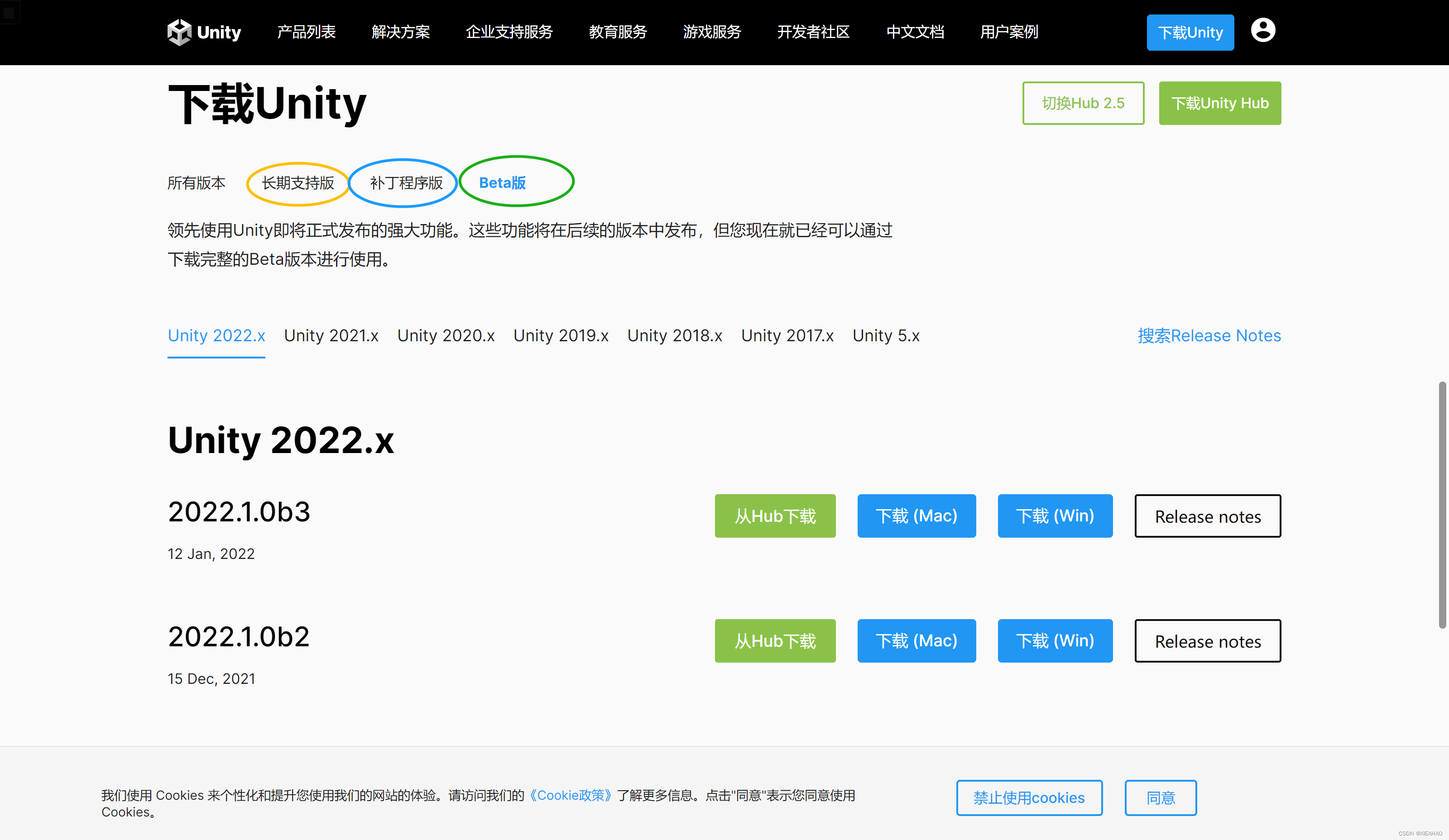Open the 解决方案 menu
Viewport: 1449px width, 840px height.
pyautogui.click(x=400, y=32)
